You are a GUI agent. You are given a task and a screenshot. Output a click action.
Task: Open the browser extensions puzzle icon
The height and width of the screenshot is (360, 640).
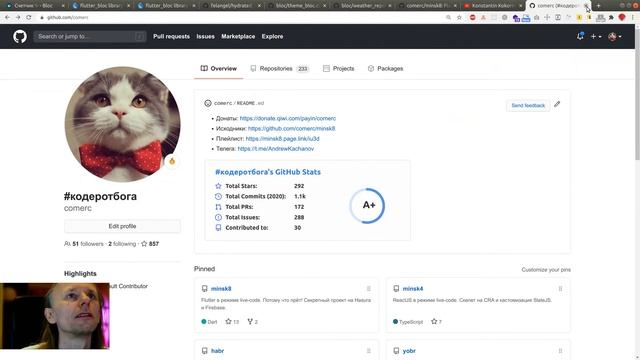tap(611, 18)
